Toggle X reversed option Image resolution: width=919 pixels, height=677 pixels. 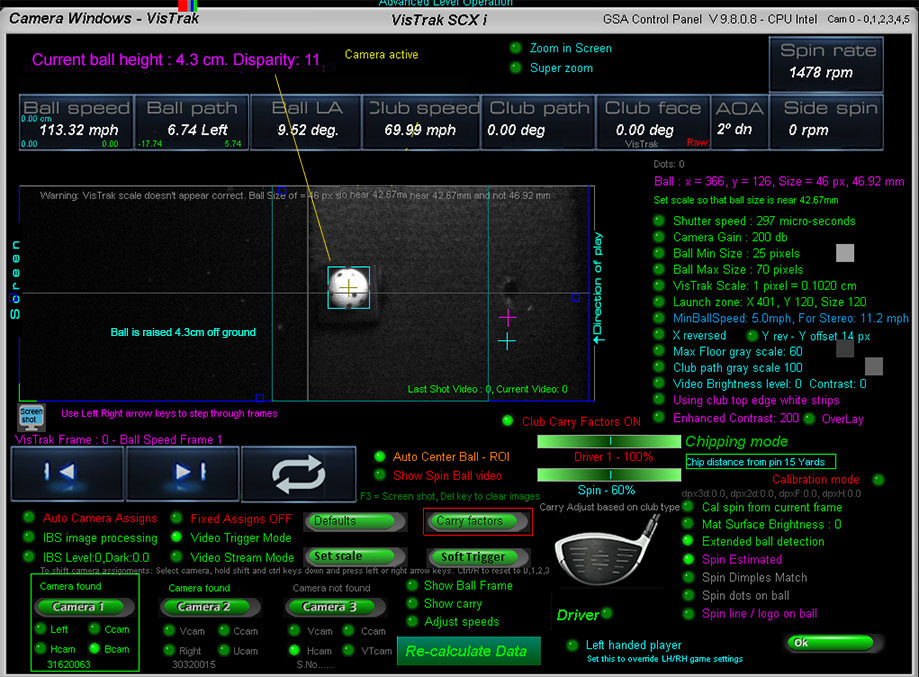pos(659,335)
